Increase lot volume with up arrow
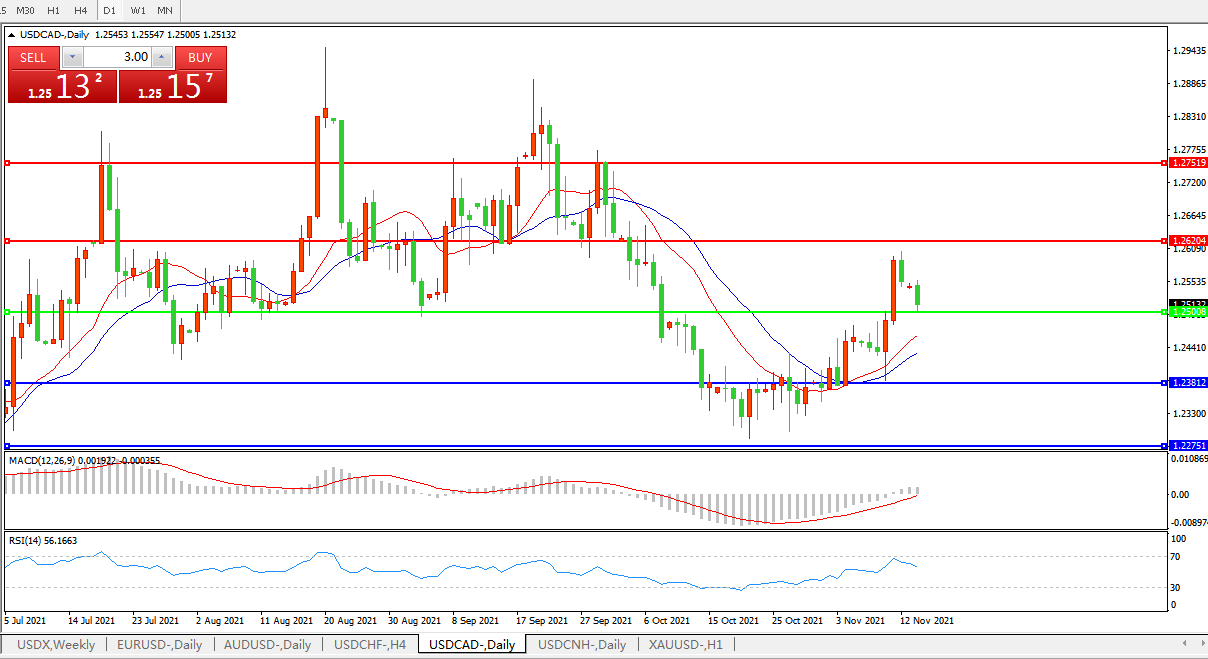The height and width of the screenshot is (659, 1208). click(162, 57)
